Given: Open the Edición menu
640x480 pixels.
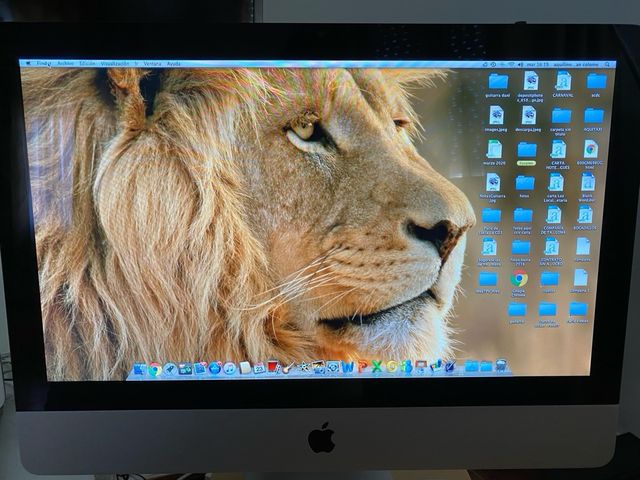Looking at the screenshot, I should click(x=87, y=64).
